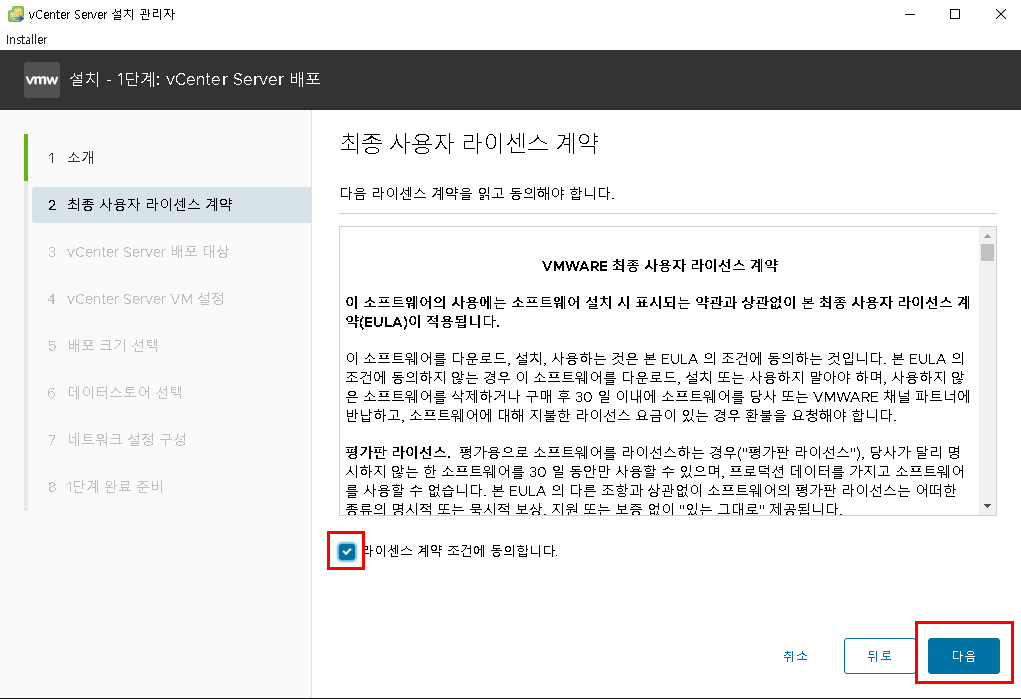Close the vCenter Server installer window
Viewport: 1021px width, 699px height.
(1001, 14)
